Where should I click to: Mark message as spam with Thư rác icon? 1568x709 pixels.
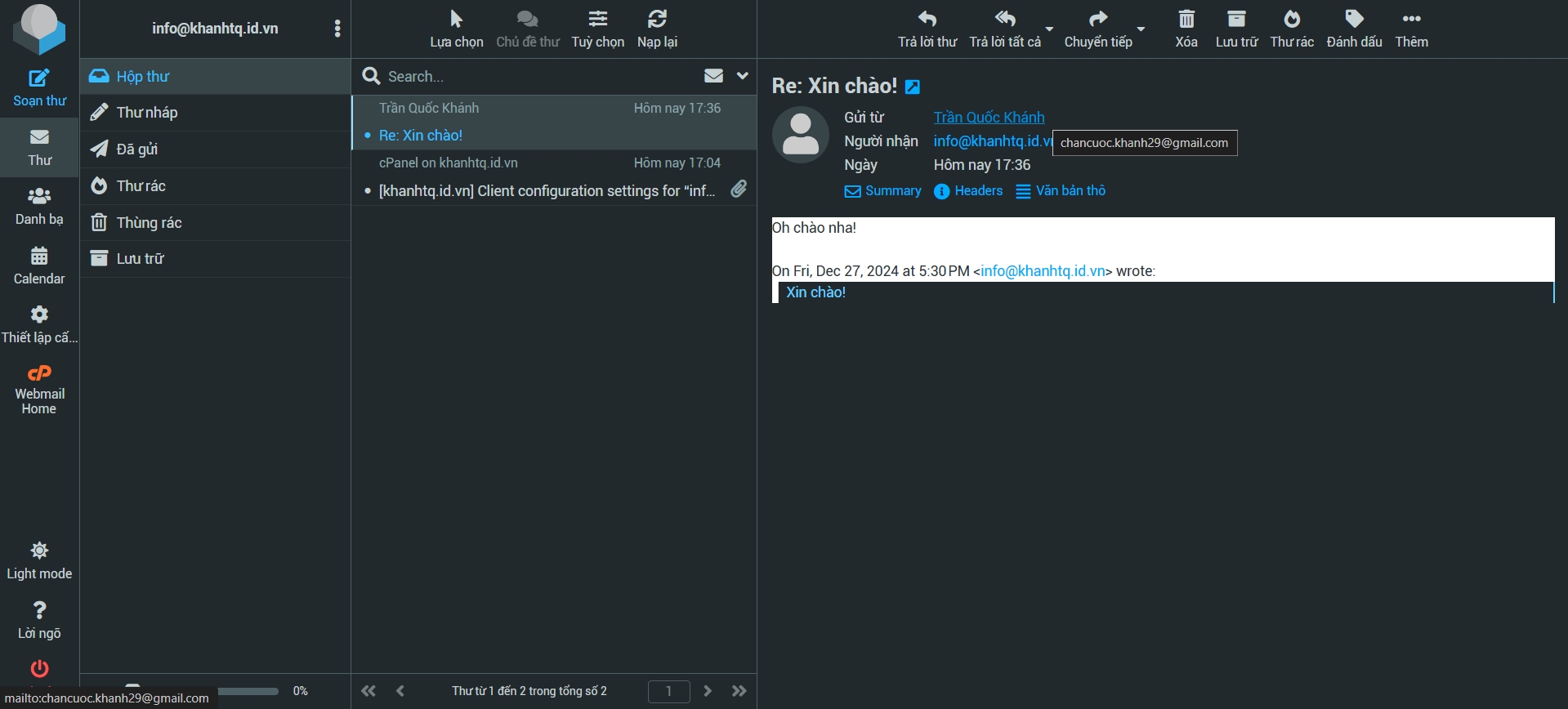coord(1291,19)
